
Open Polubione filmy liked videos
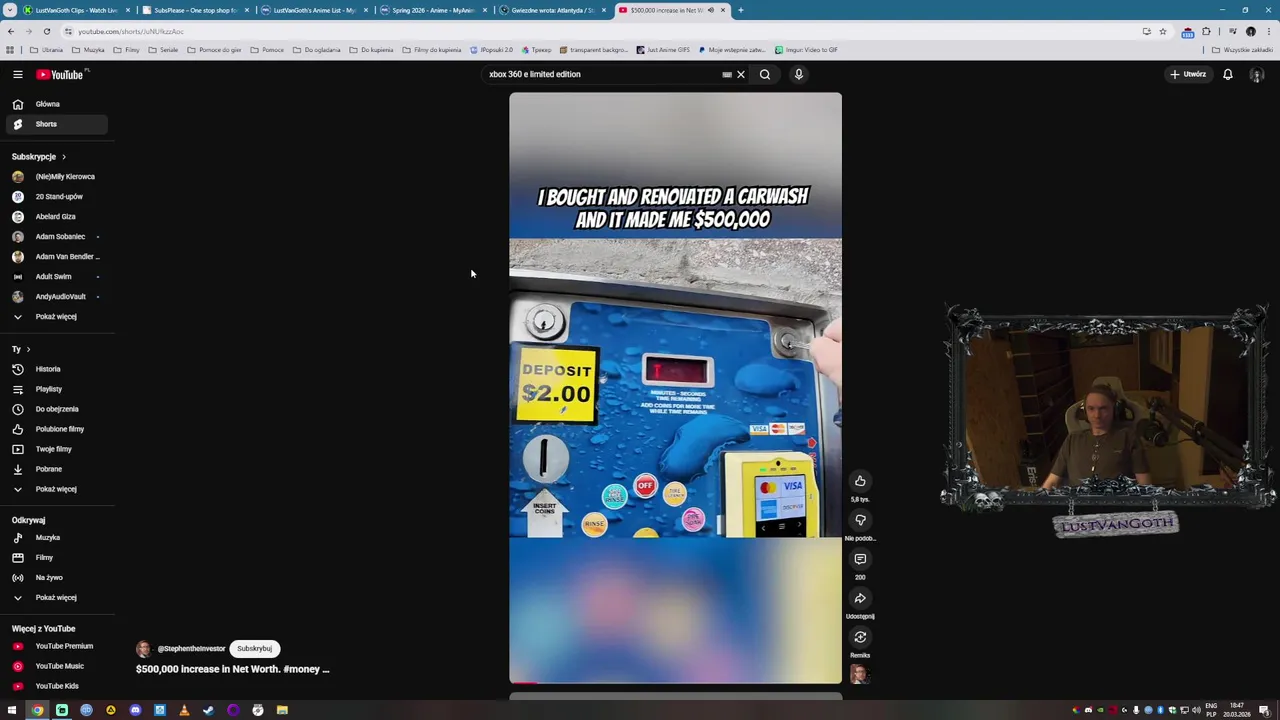click(x=58, y=429)
